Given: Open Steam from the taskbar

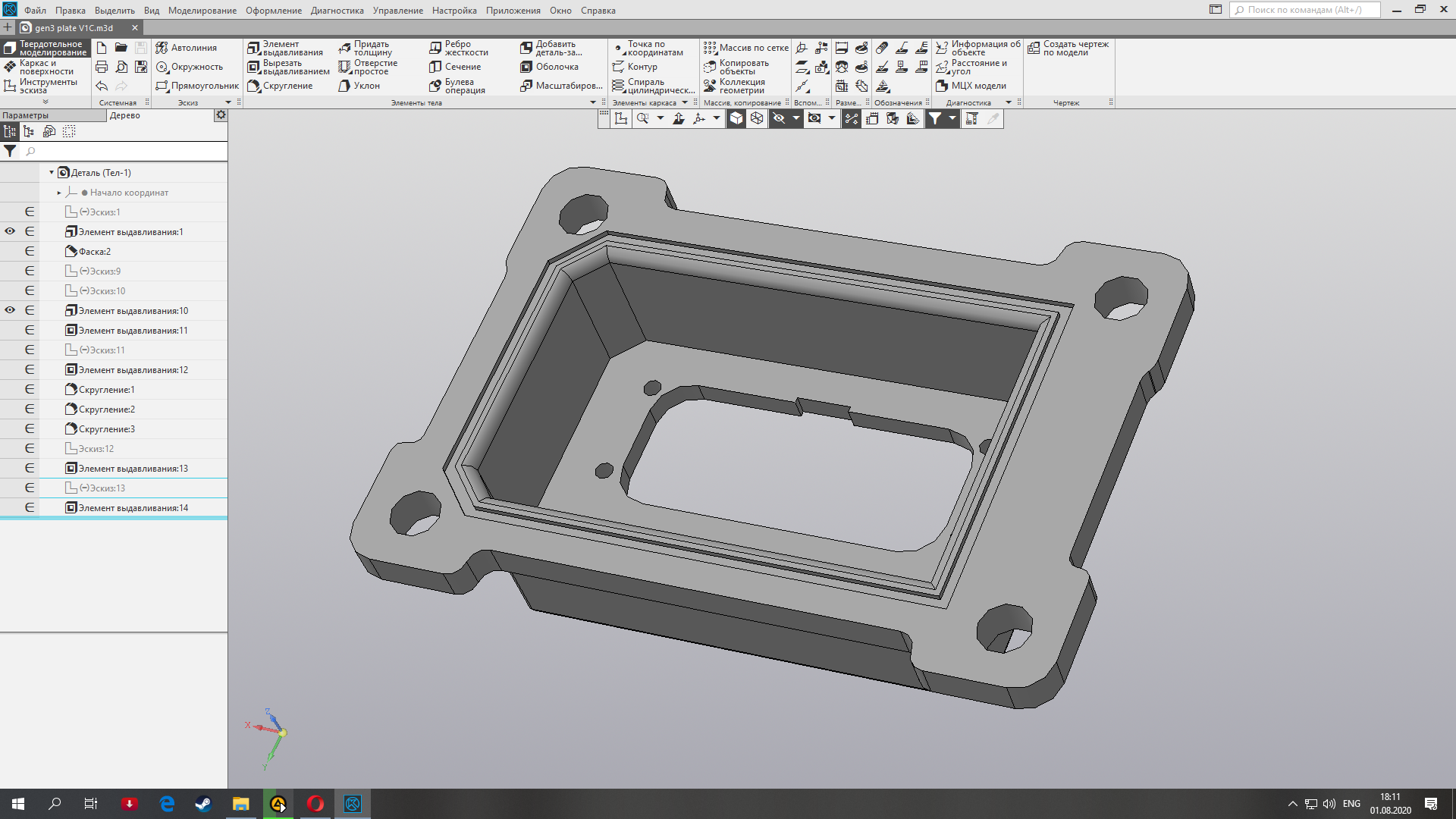Looking at the screenshot, I should (x=203, y=804).
